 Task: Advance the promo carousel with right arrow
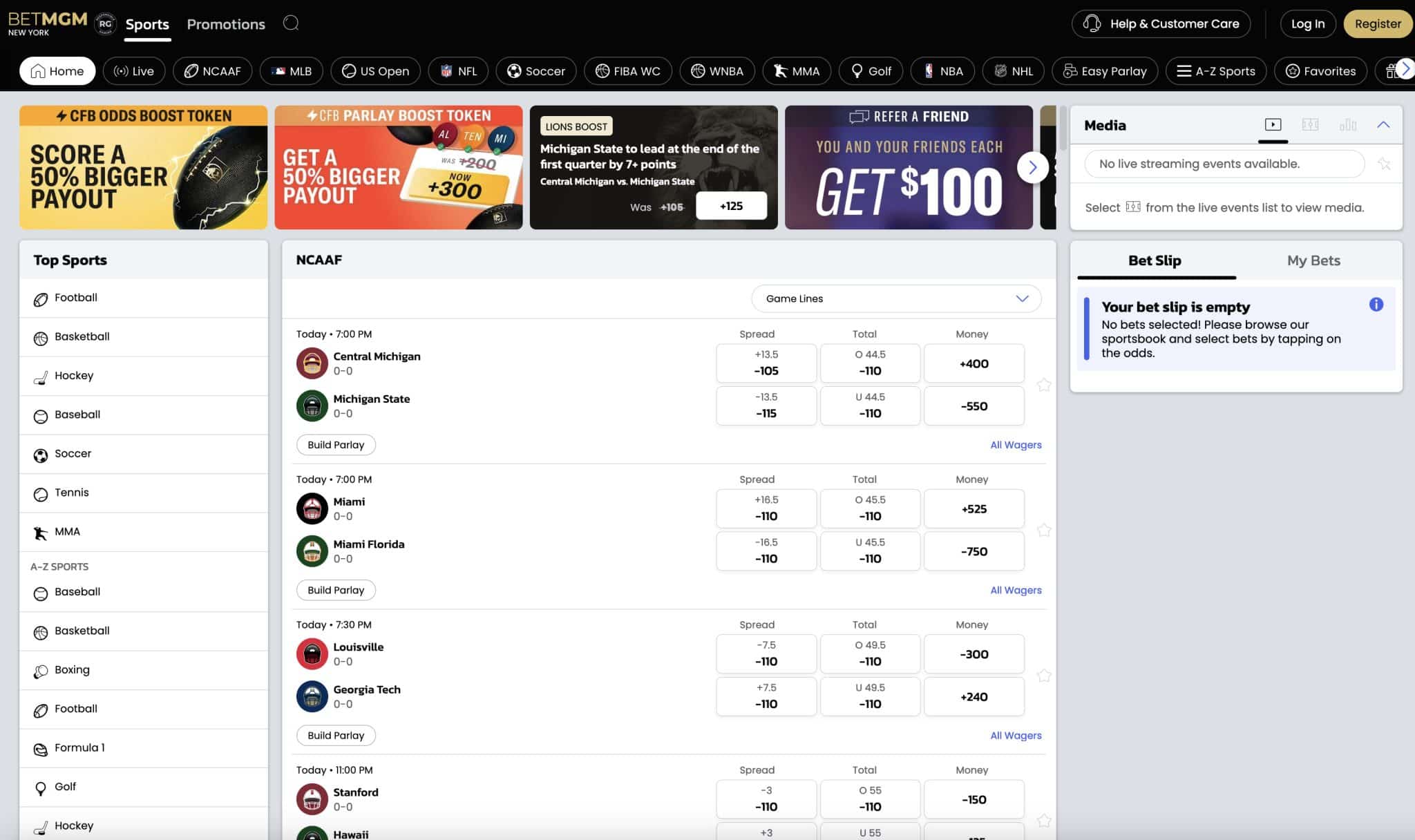pos(1033,167)
